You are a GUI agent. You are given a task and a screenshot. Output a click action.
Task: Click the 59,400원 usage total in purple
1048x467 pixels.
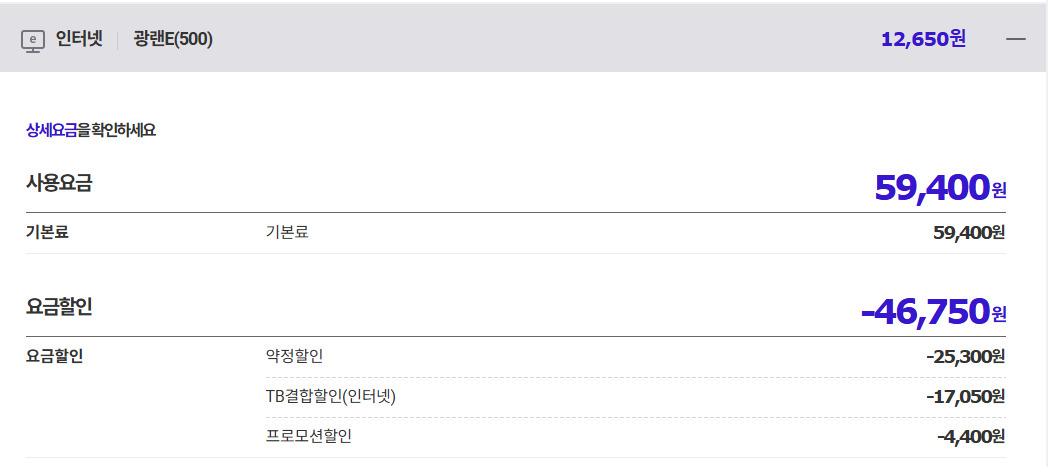click(x=939, y=187)
